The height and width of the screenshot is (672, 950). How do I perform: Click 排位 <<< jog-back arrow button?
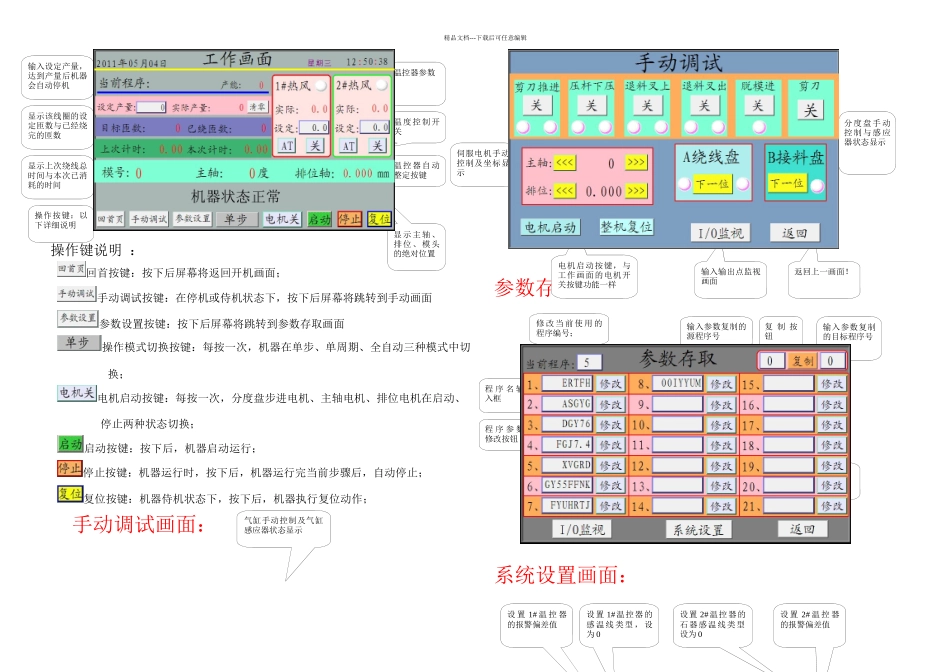pyautogui.click(x=565, y=191)
